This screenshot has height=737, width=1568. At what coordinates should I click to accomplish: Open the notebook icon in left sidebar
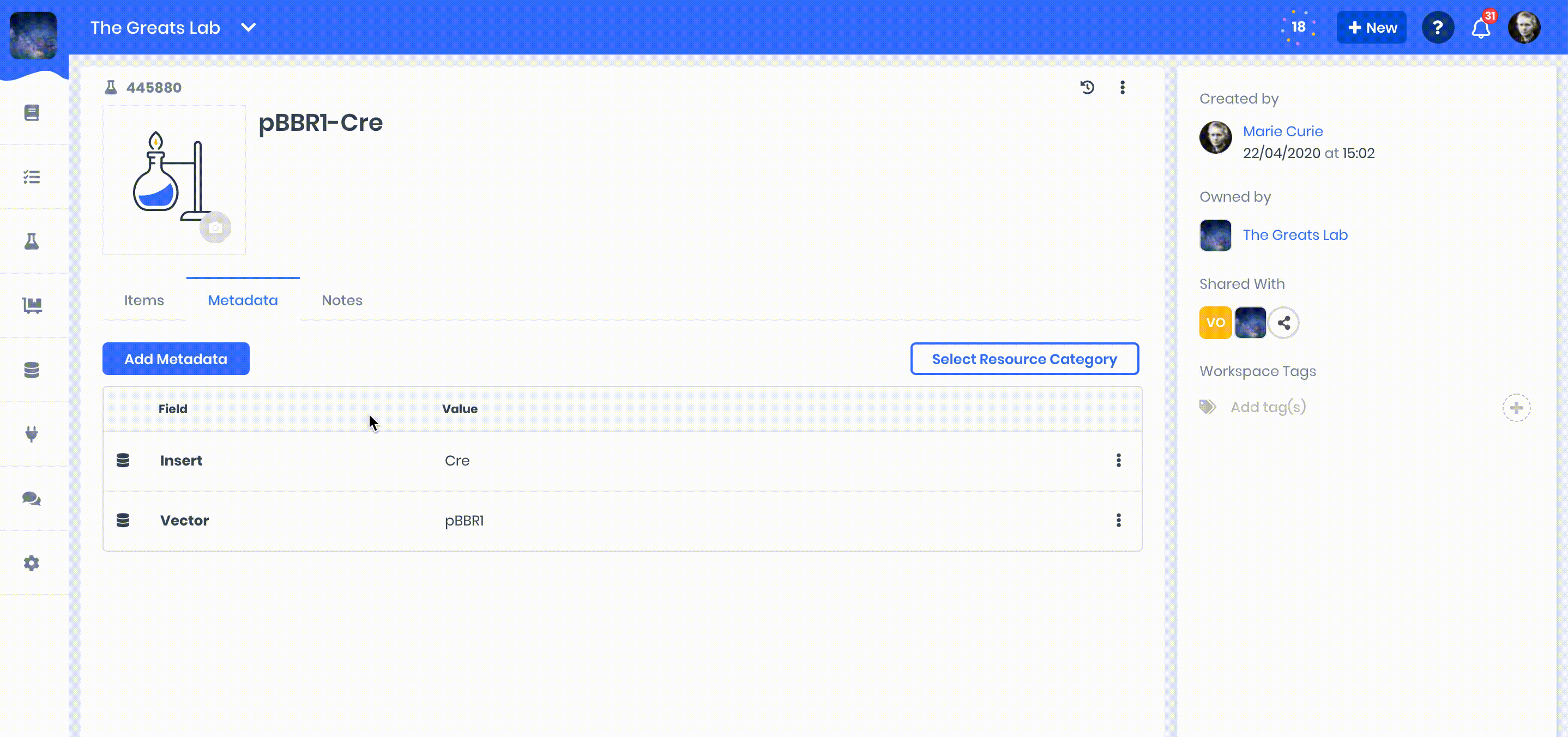(x=32, y=113)
